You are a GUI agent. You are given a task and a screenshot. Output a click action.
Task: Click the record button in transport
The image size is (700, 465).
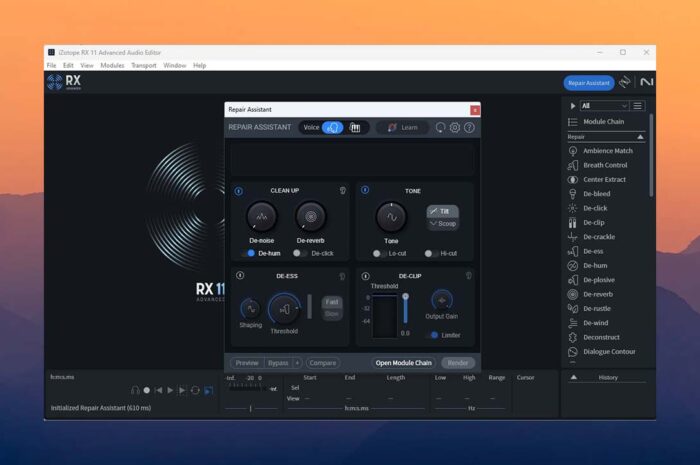[x=146, y=390]
